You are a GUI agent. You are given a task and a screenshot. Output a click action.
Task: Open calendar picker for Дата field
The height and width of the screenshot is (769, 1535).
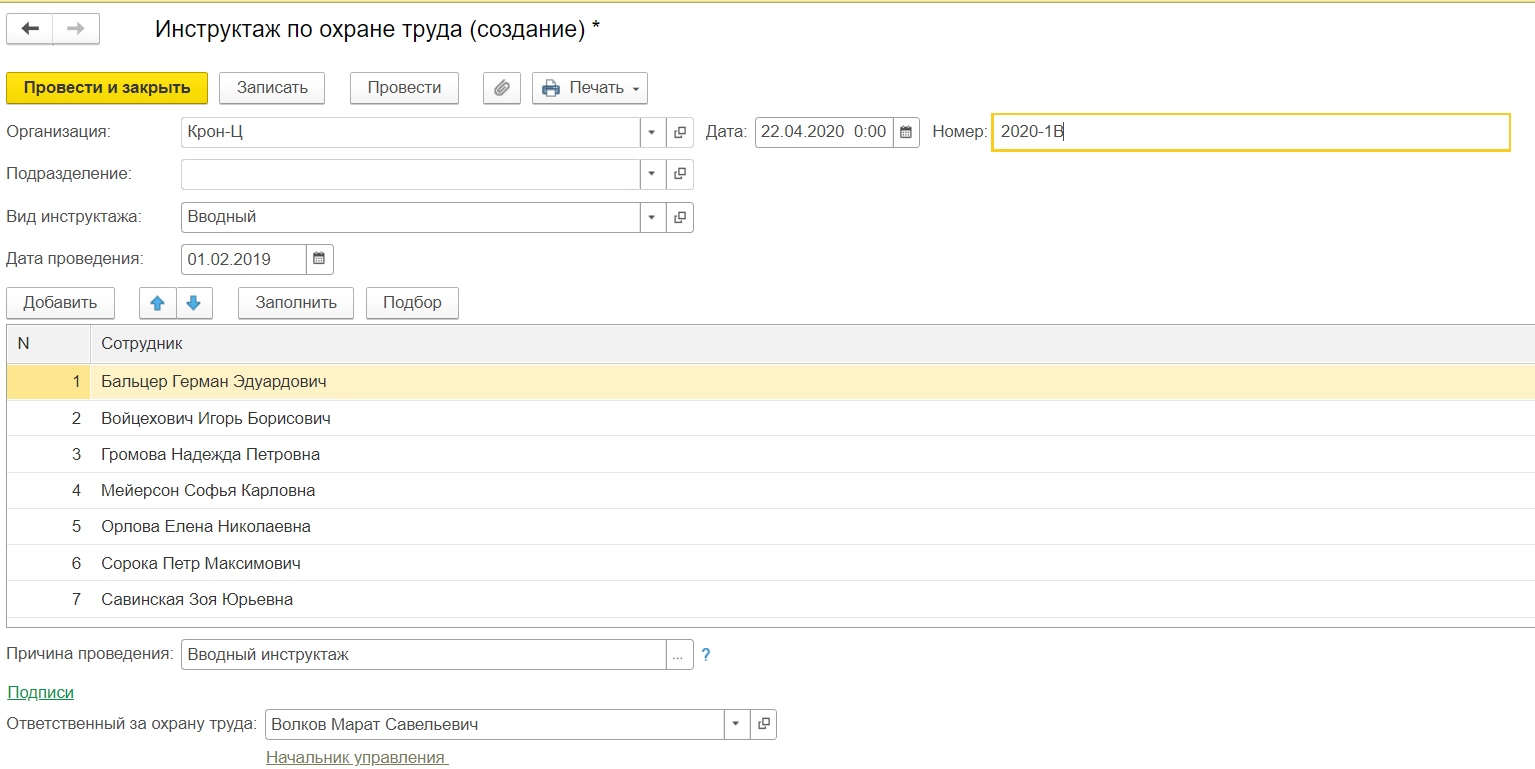coord(905,132)
